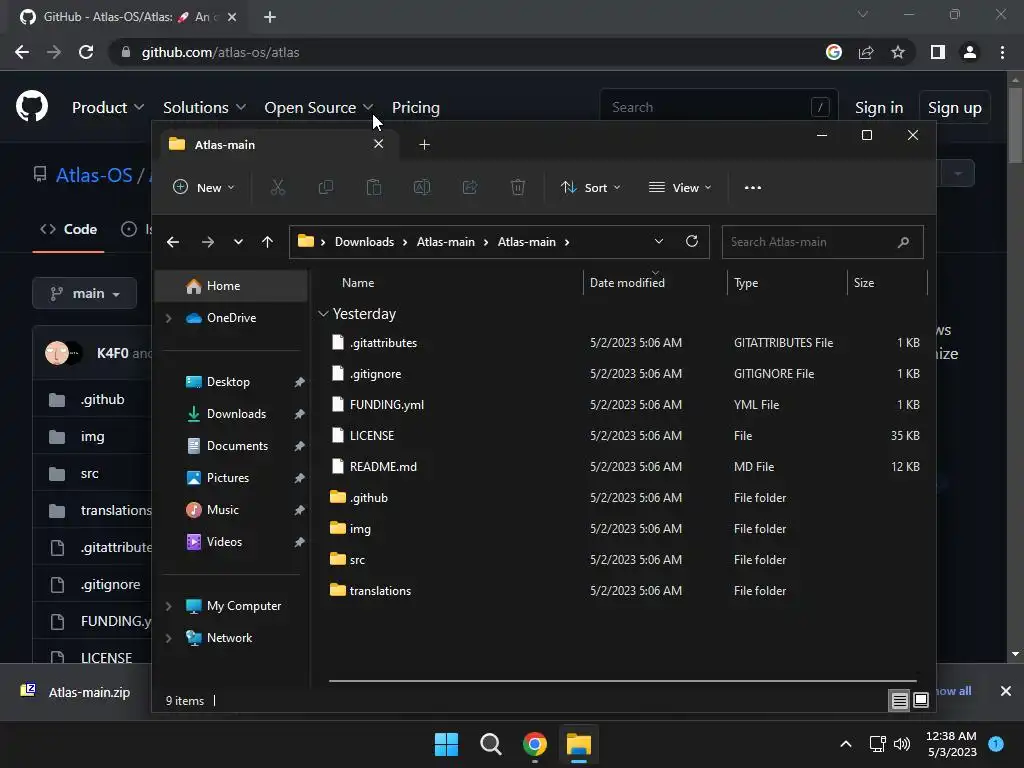The height and width of the screenshot is (768, 1024).
Task: Click the Paste clipboard icon in Explorer toolbar
Action: coord(374,187)
